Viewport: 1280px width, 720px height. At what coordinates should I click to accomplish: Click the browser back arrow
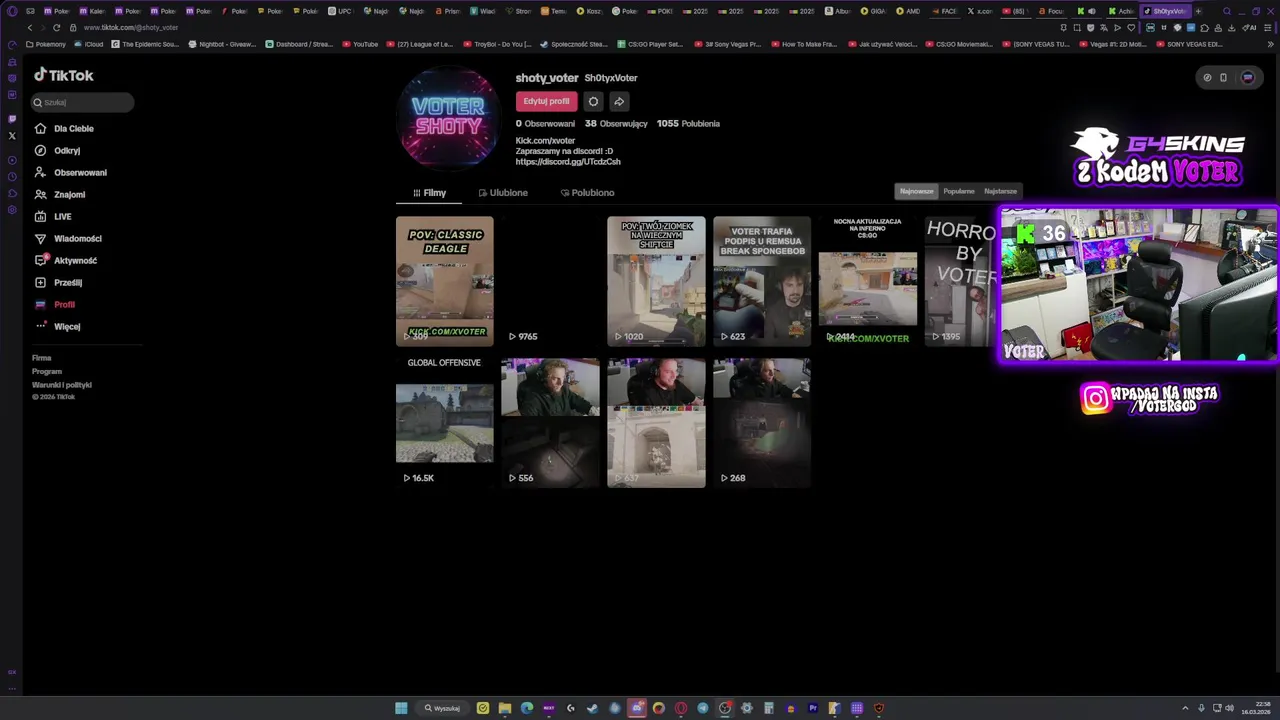pyautogui.click(x=30, y=27)
